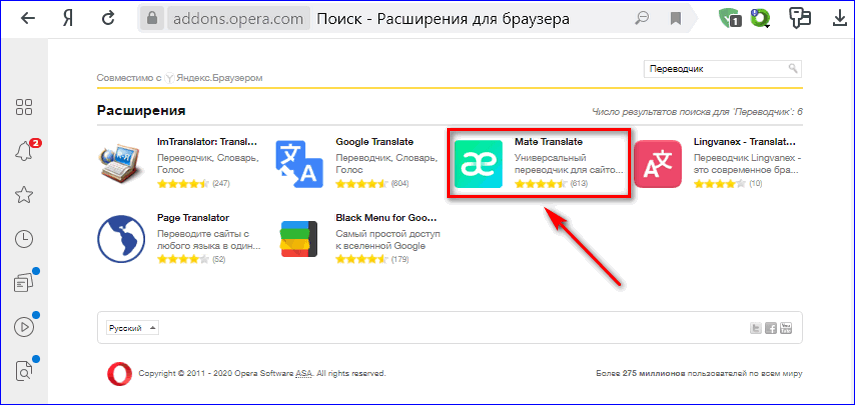The width and height of the screenshot is (855, 405).
Task: Click the Mate Translate star rating (813)
Action: 541,184
